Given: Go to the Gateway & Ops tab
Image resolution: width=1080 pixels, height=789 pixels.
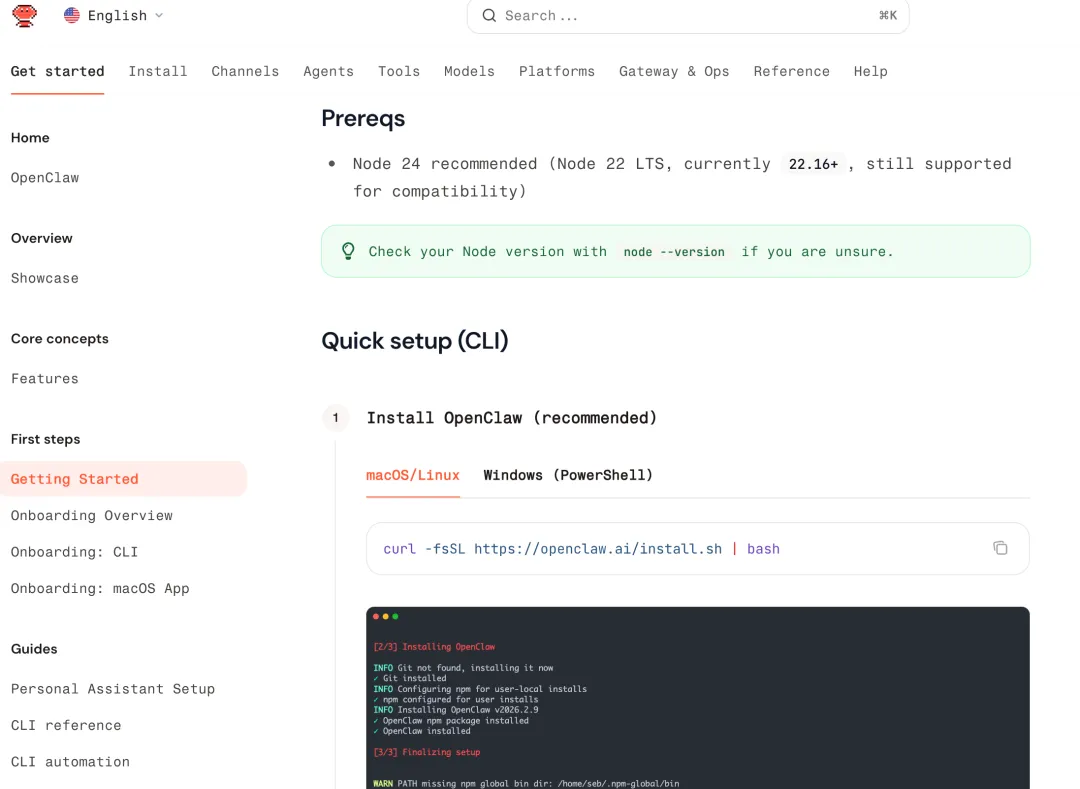Looking at the screenshot, I should [674, 71].
